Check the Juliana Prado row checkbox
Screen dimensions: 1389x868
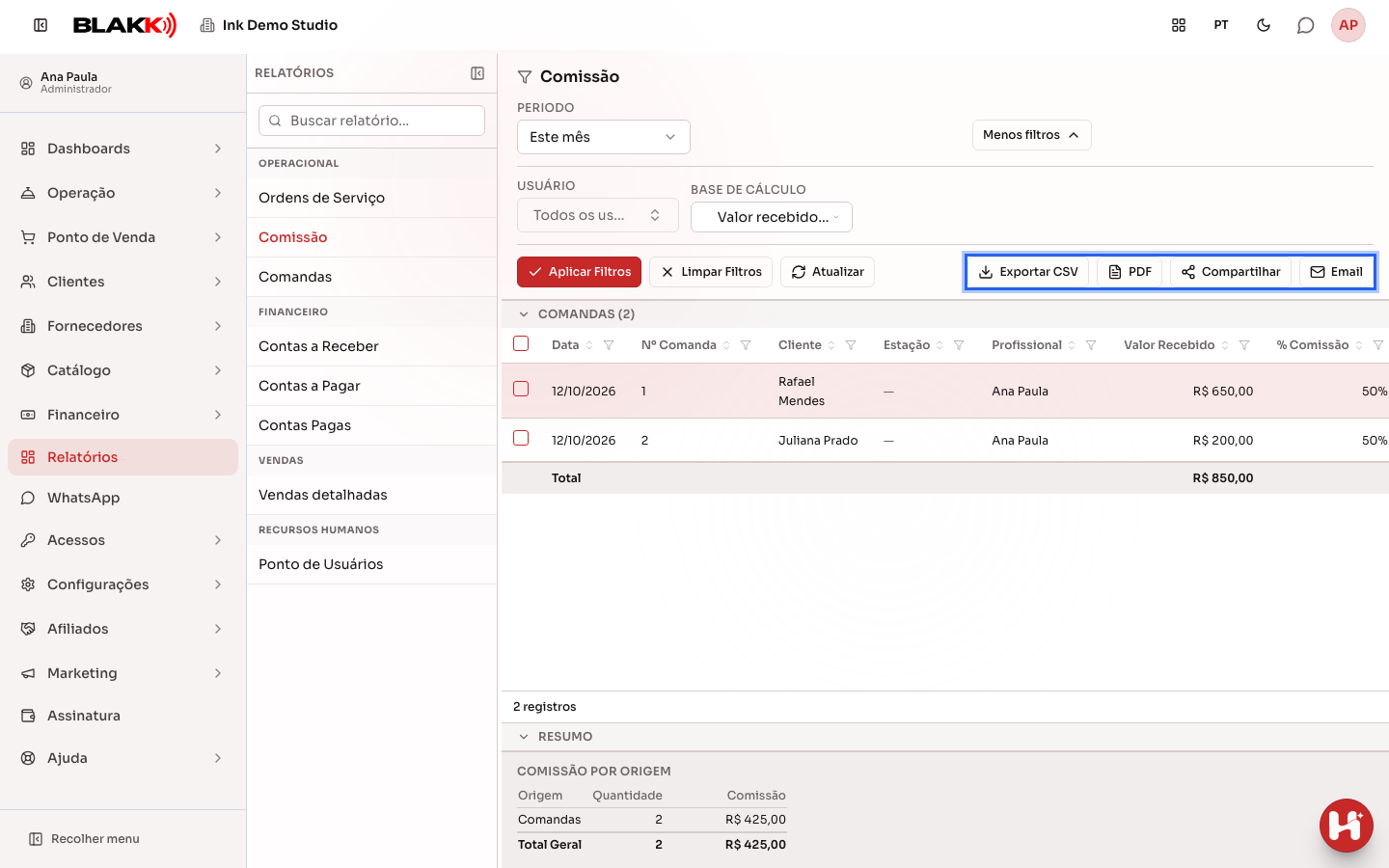click(521, 438)
